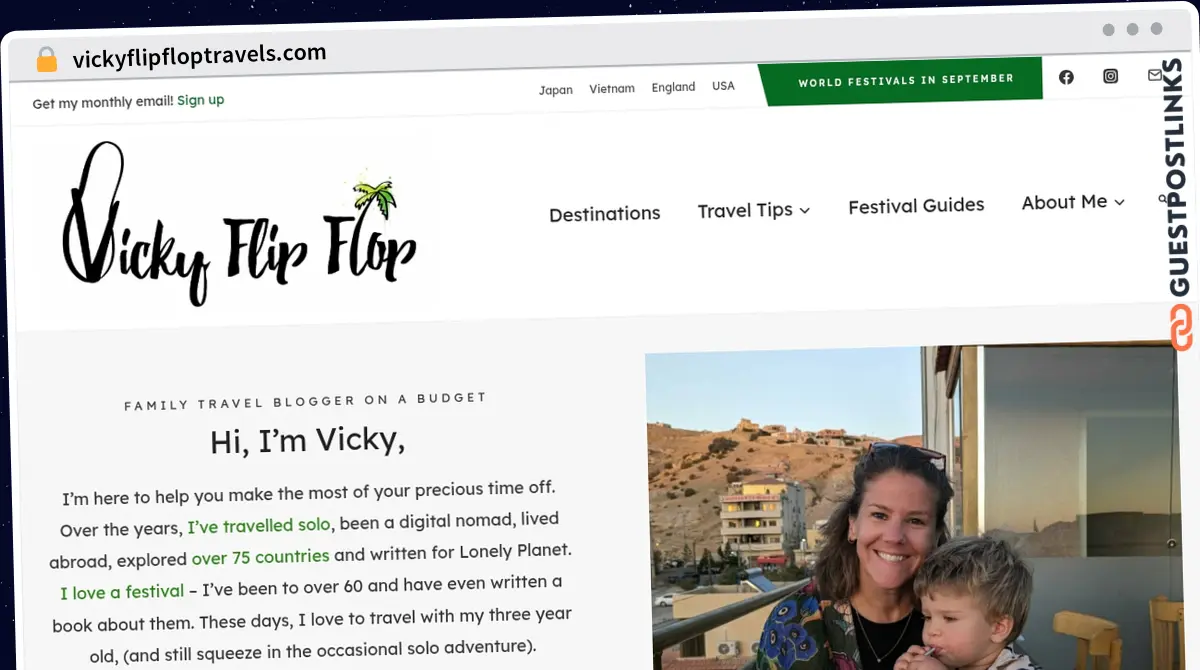Expand the About Me dropdown chevron
1200x670 pixels.
coord(1119,202)
